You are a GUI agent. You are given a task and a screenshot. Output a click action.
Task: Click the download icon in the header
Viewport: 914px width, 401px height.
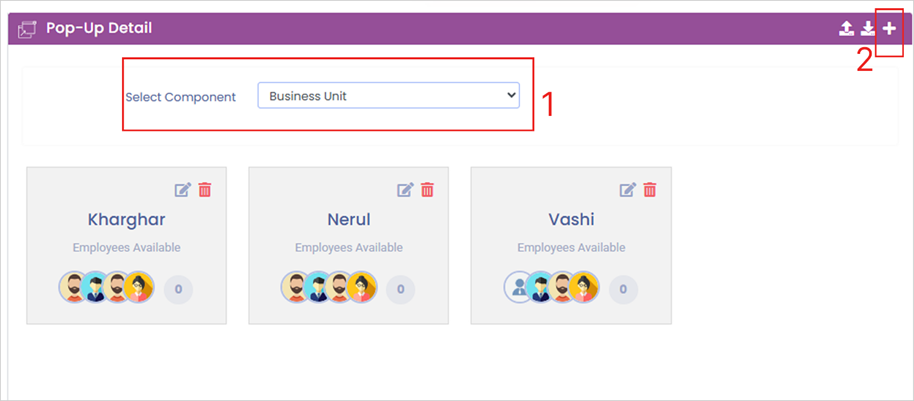(868, 29)
